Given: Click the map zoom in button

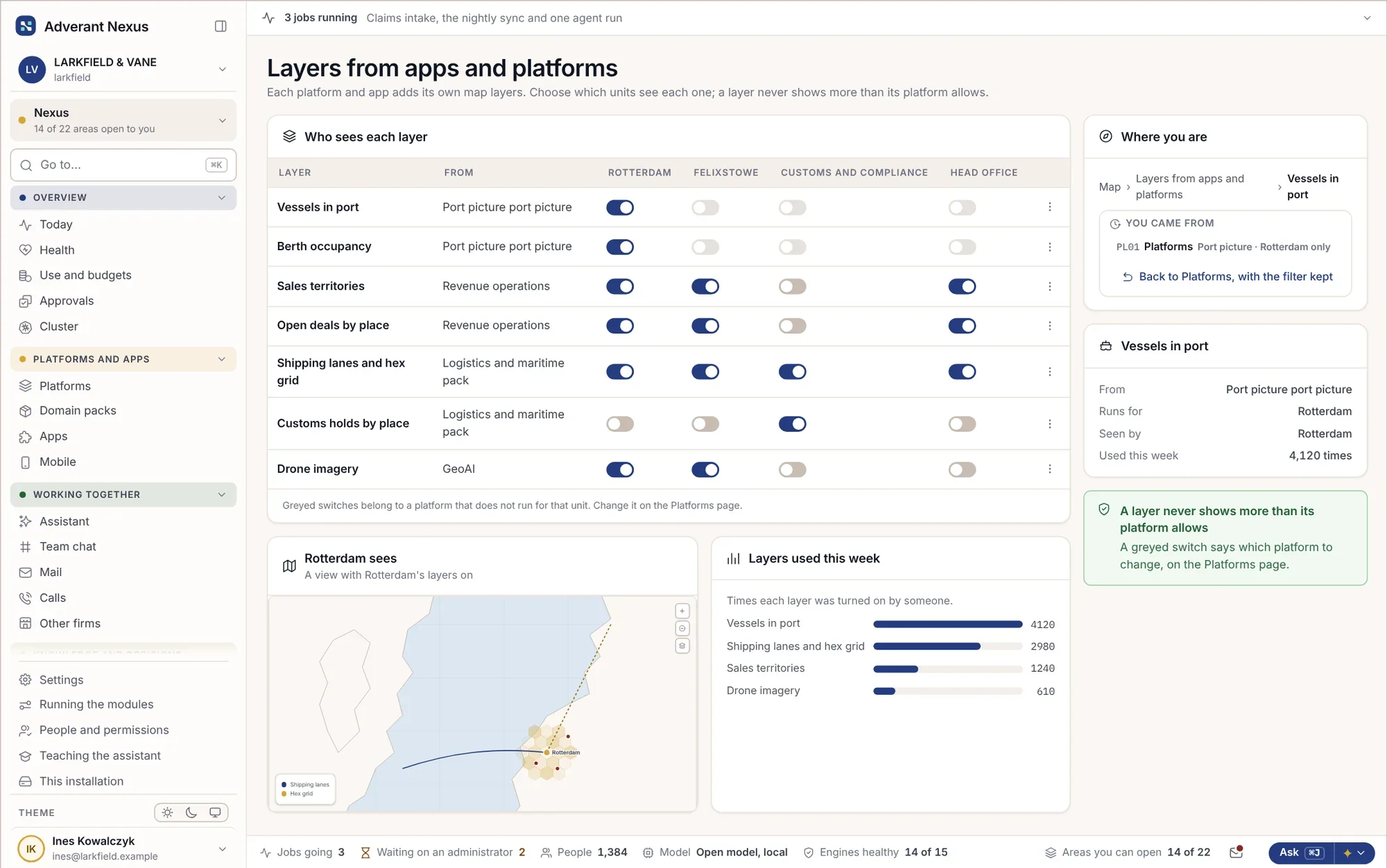Looking at the screenshot, I should click(x=682, y=611).
